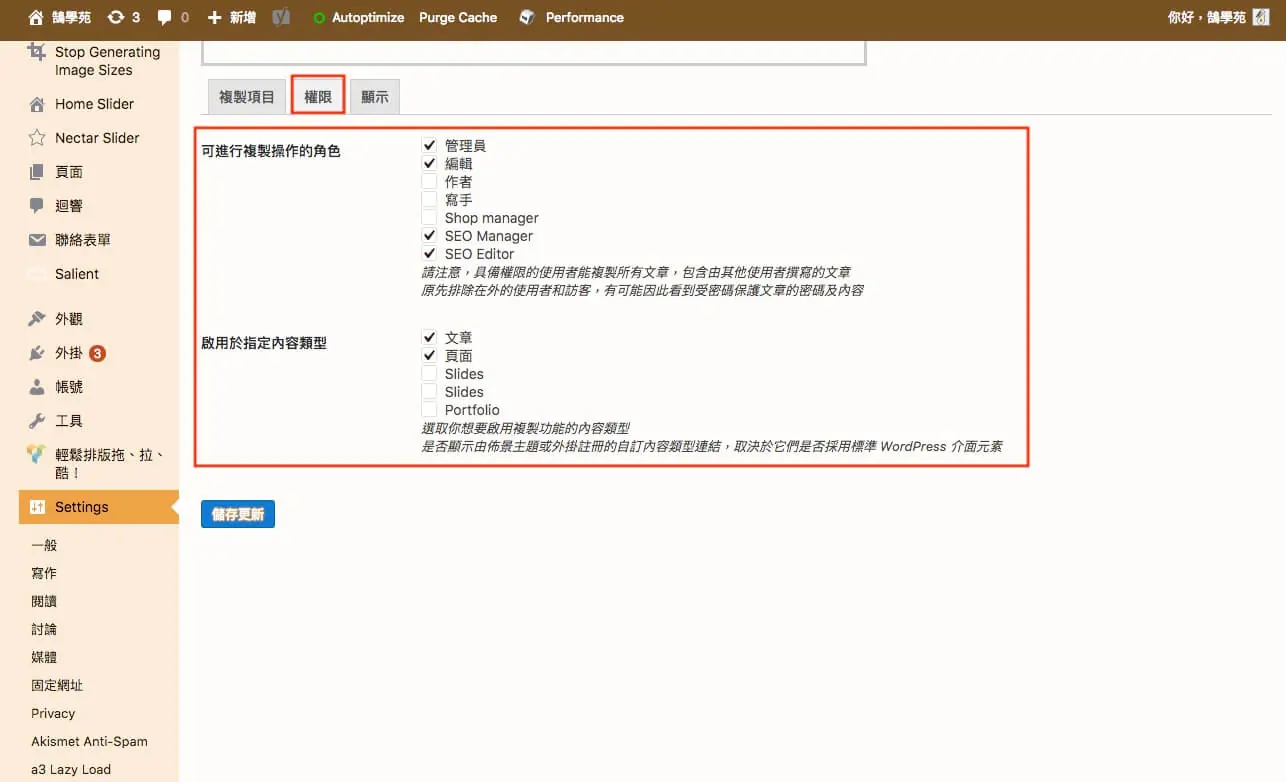Click the 工具 wrench icon
The height and width of the screenshot is (782, 1286).
coord(37,421)
